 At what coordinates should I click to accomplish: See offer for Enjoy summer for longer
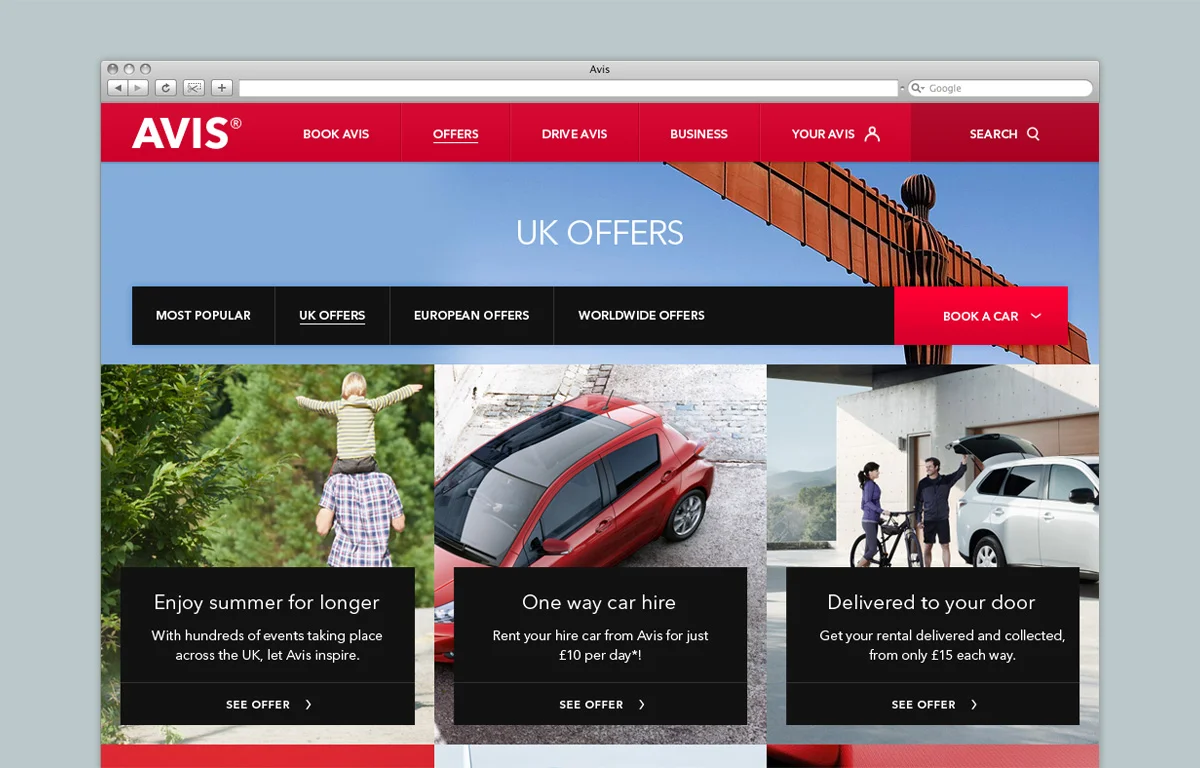click(x=268, y=704)
